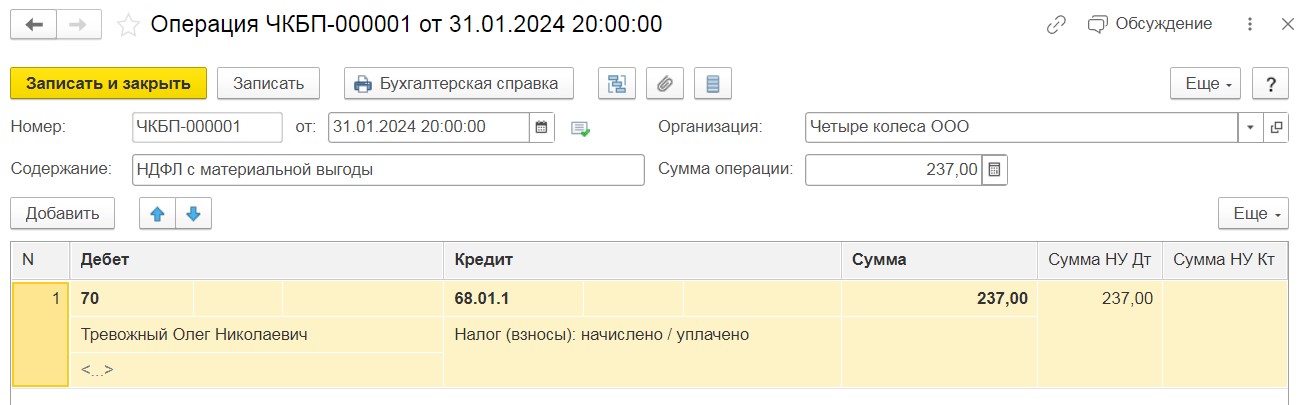Click the Содержание input field
Screen dimensions: 1305x405
click(388, 170)
